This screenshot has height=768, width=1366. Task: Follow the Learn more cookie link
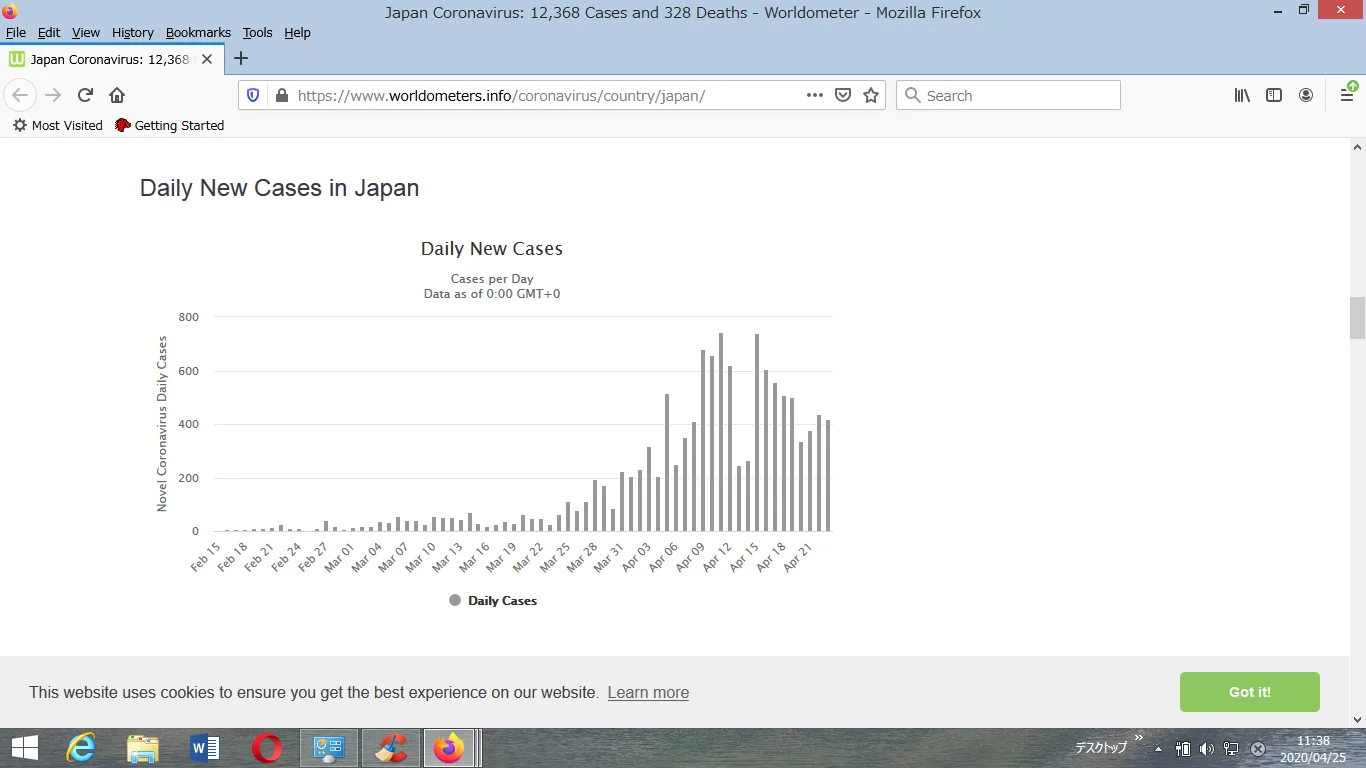[x=648, y=692]
